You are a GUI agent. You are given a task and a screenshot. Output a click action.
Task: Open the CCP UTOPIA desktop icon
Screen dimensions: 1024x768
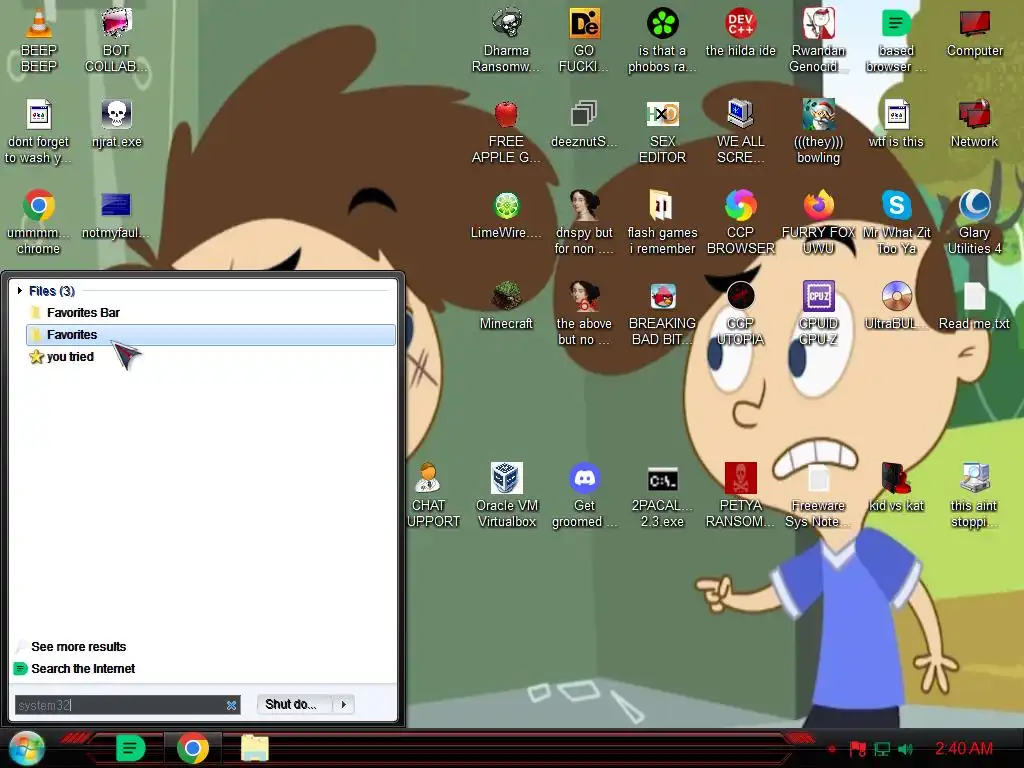(741, 296)
